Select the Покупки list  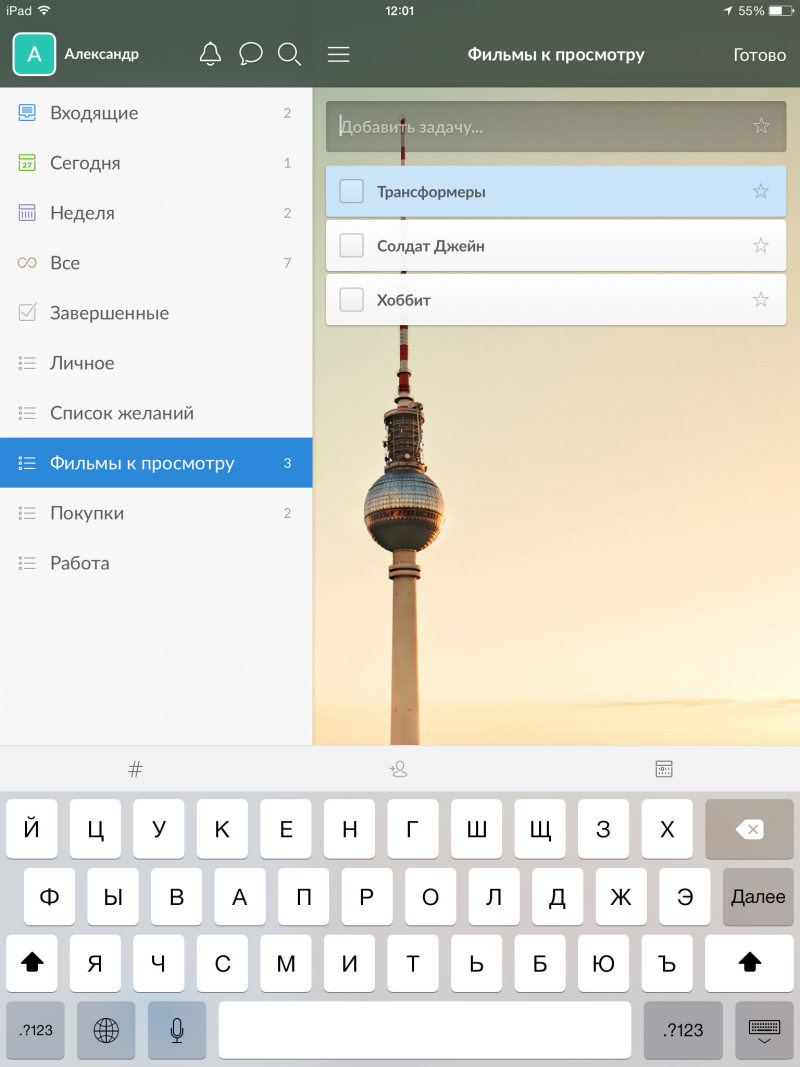tap(87, 513)
